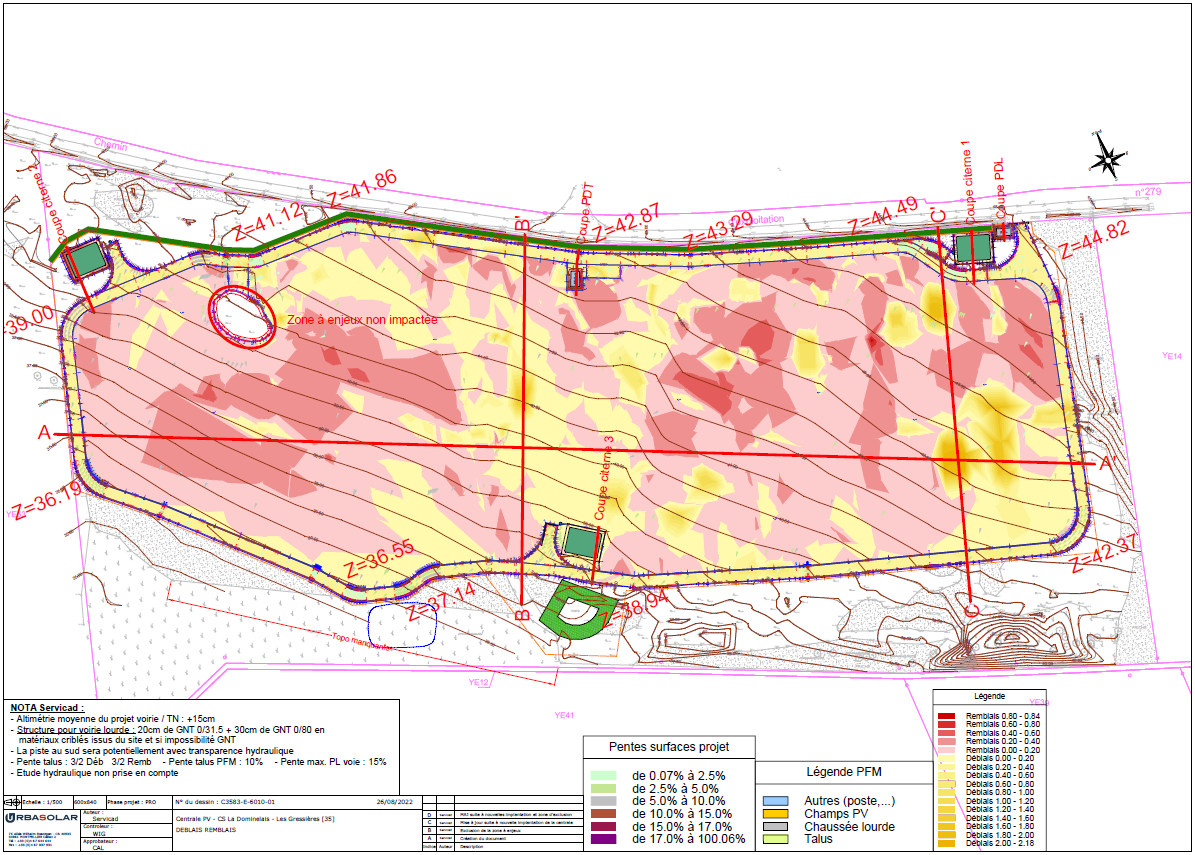Click the projection symbol beside Echelle
Screen dimensions: 1195x855
point(14,802)
